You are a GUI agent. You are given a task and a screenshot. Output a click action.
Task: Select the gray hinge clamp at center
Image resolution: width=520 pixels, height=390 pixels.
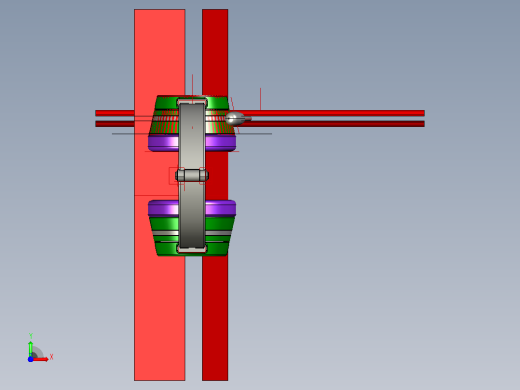point(192,175)
